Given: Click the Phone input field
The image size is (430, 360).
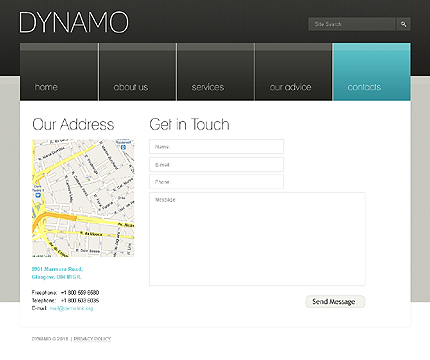Looking at the screenshot, I should click(216, 182).
